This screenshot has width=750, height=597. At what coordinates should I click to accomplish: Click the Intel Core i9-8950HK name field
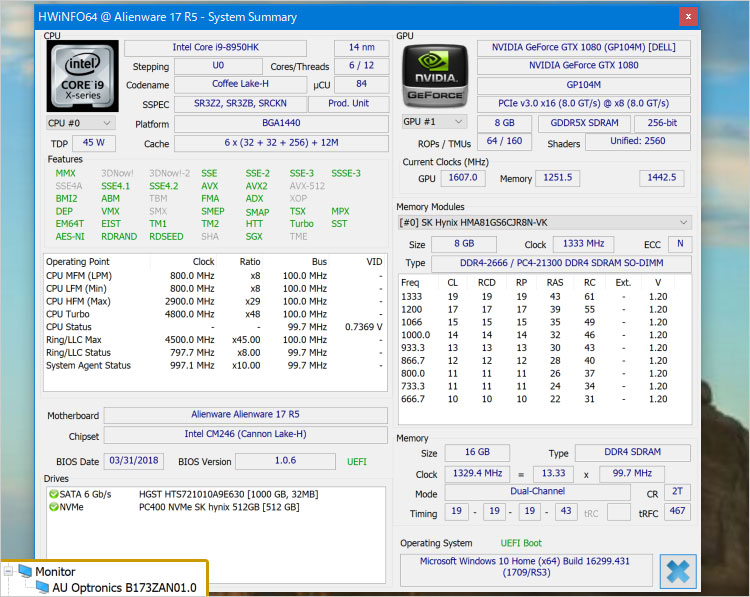(x=215, y=47)
